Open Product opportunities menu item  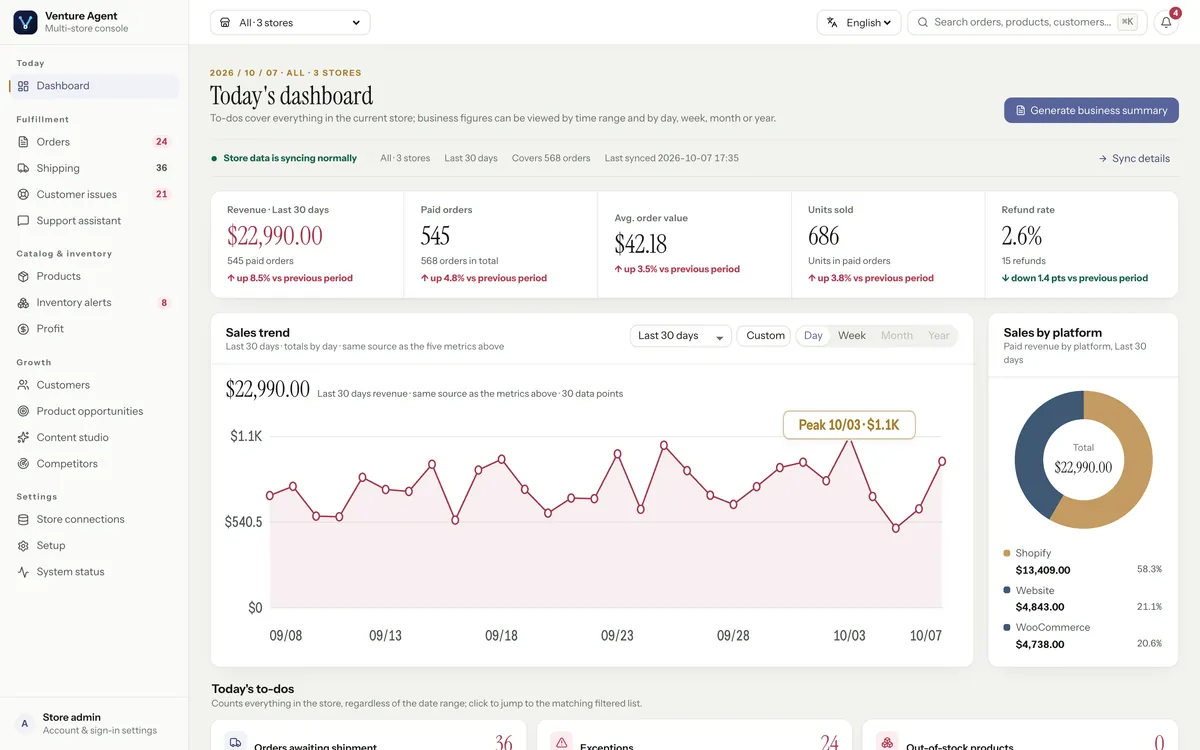[x=94, y=411]
